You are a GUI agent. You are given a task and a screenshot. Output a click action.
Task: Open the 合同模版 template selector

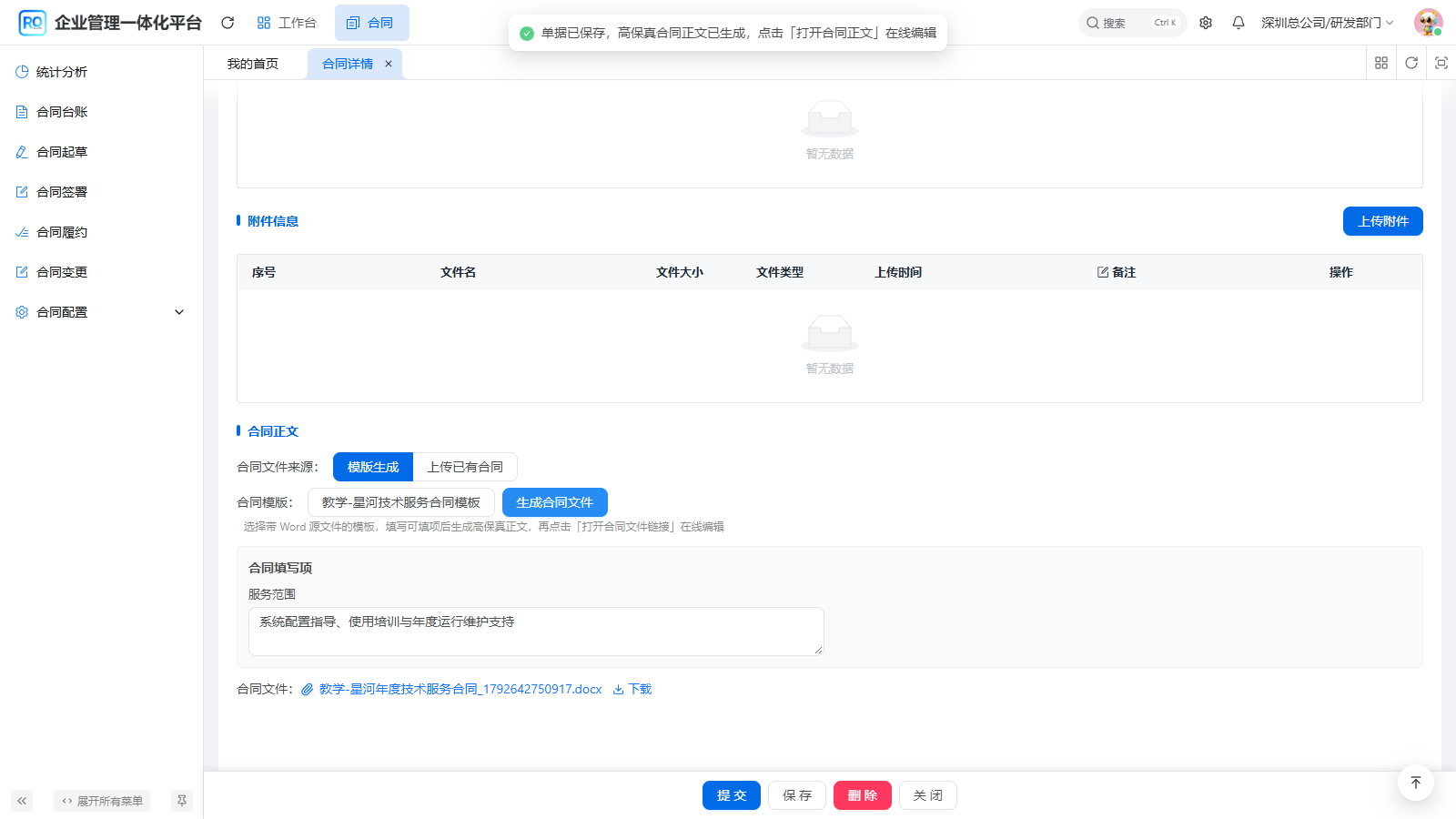click(401, 502)
